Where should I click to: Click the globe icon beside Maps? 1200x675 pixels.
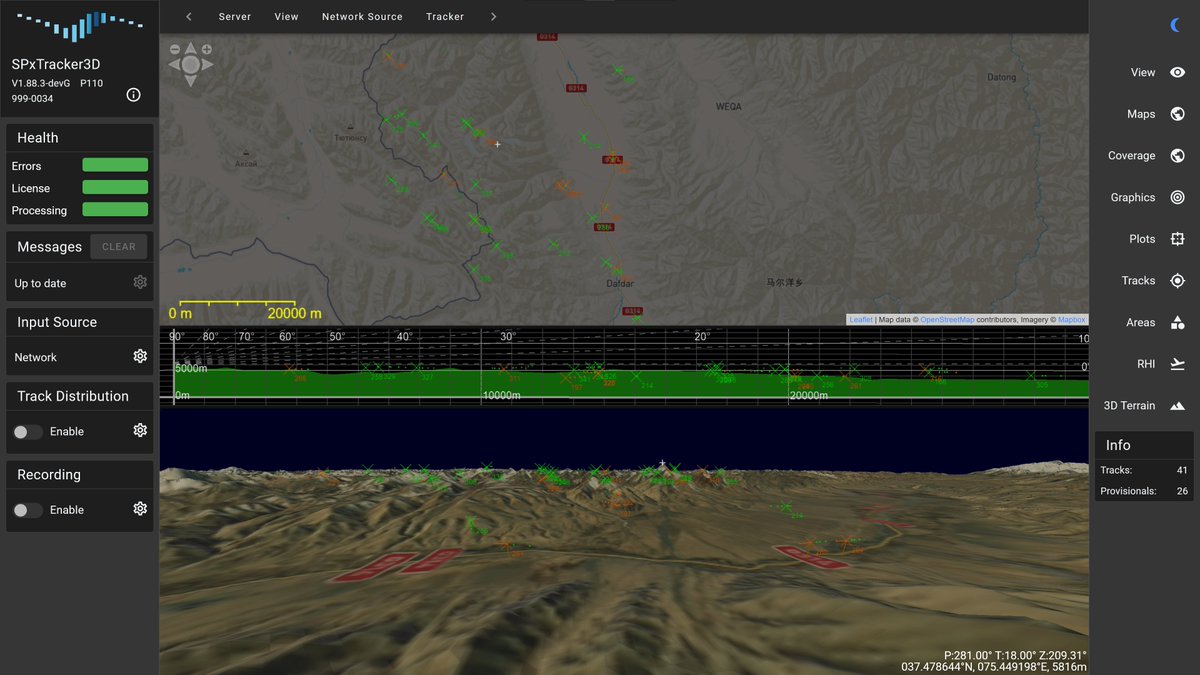tap(1178, 114)
